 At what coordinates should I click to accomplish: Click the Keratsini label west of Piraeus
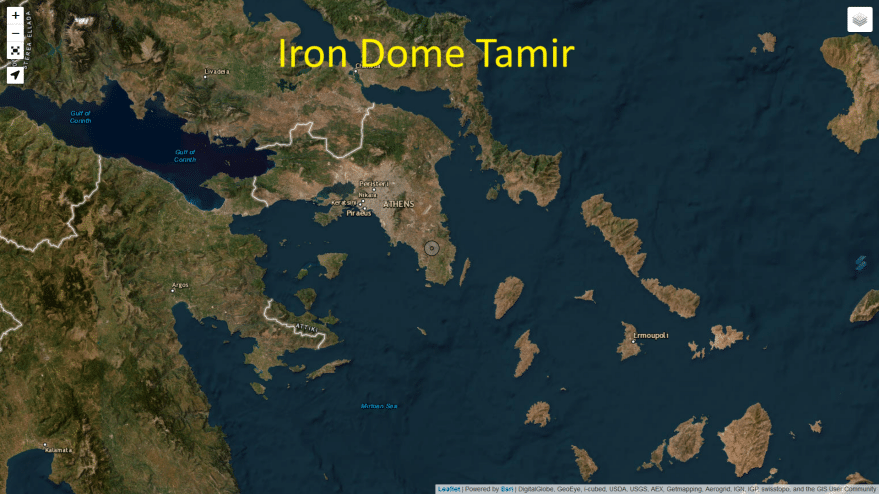pos(344,203)
